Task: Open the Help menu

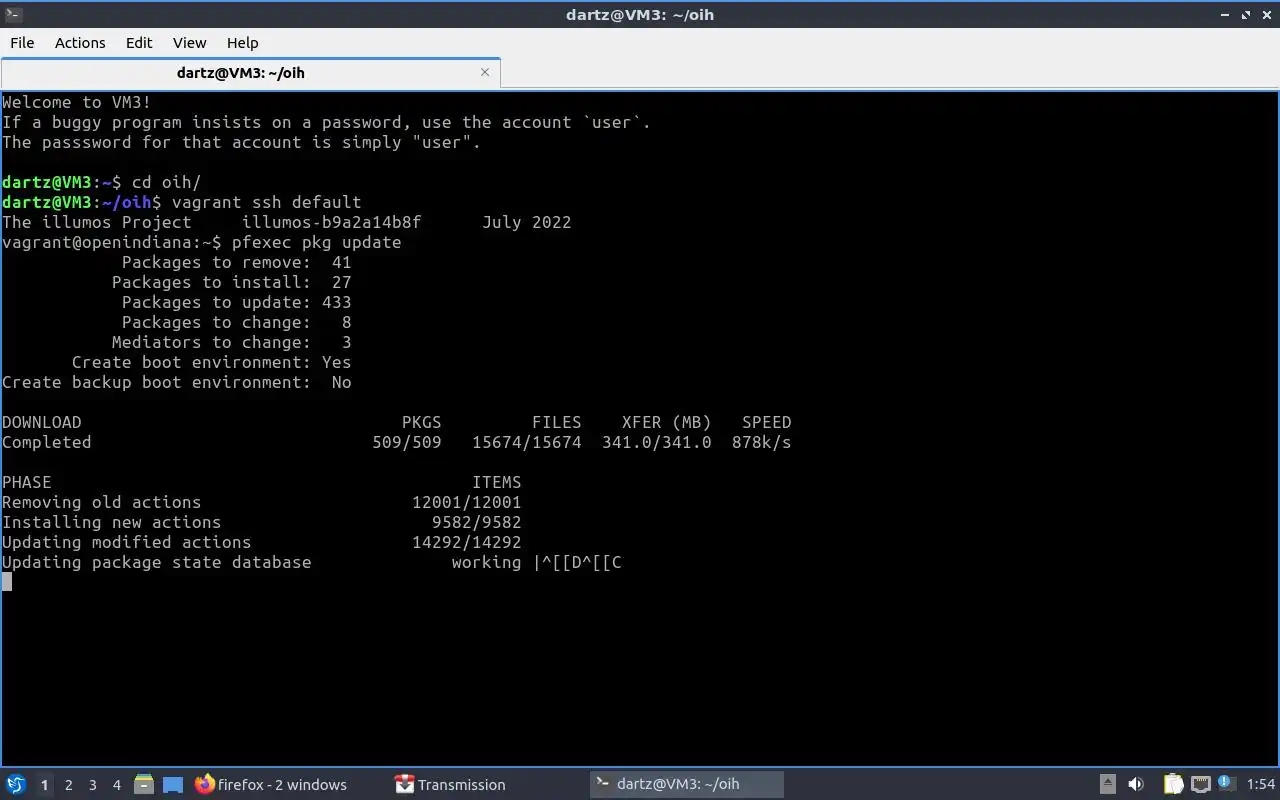Action: 242,42
